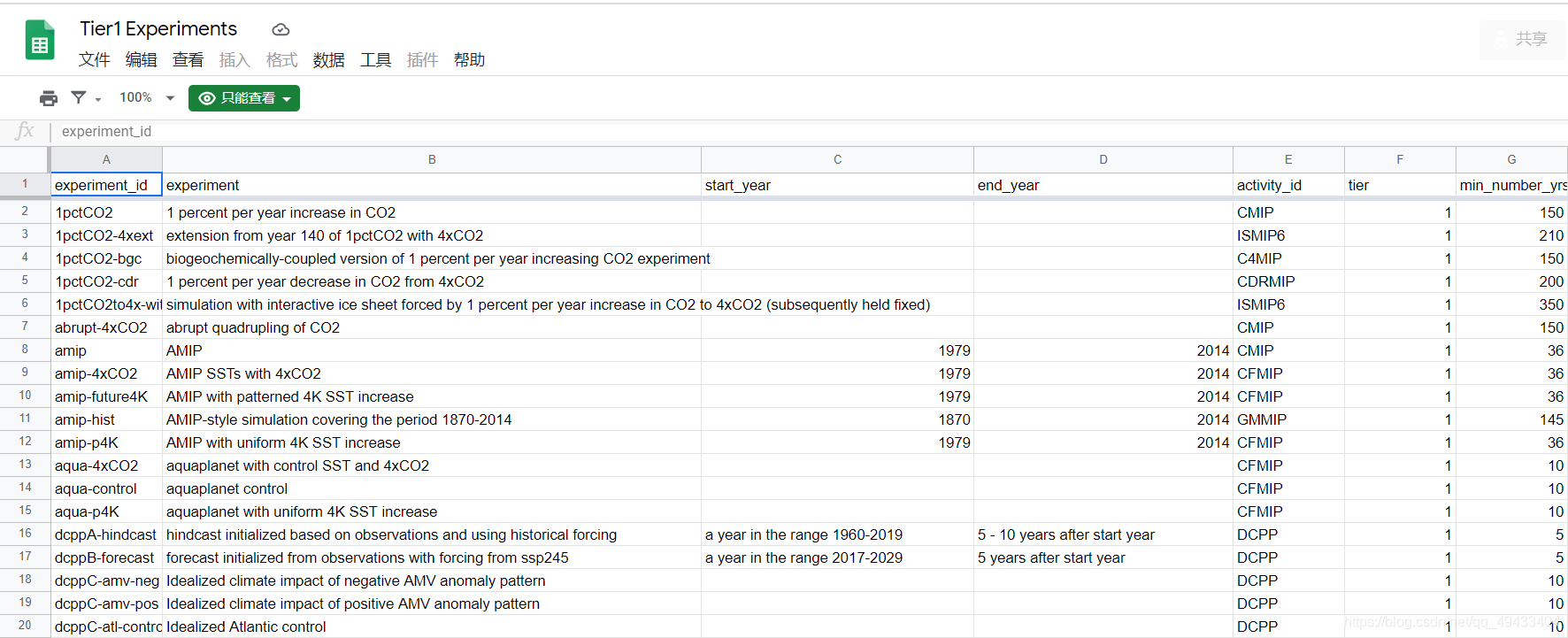Open the 100% zoom dropdown
Viewport: 1568px width, 638px height.
(147, 97)
